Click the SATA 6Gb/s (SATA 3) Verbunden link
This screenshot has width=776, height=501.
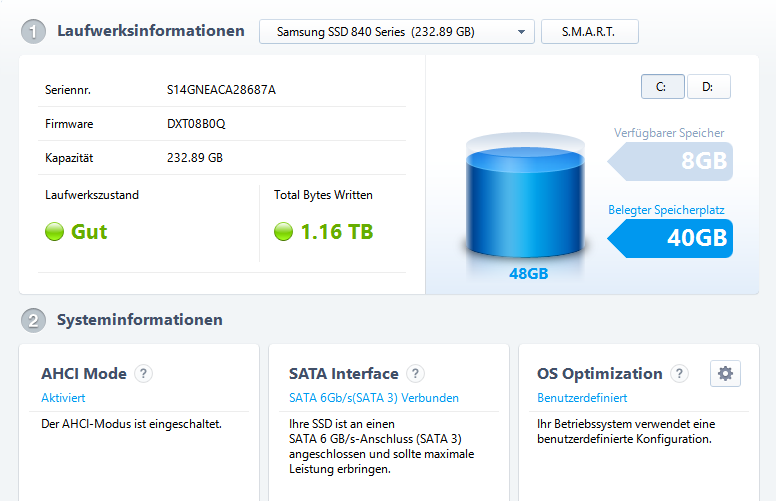click(x=373, y=398)
